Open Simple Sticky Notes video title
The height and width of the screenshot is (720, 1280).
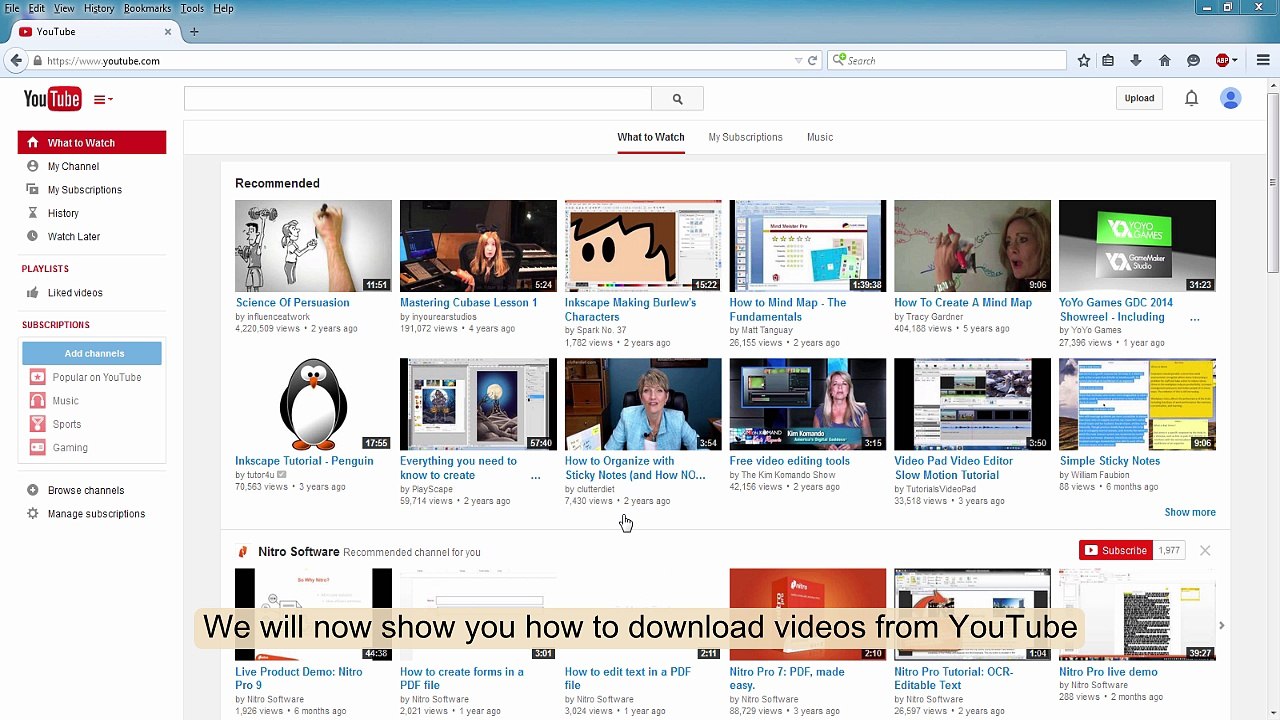click(x=1109, y=461)
